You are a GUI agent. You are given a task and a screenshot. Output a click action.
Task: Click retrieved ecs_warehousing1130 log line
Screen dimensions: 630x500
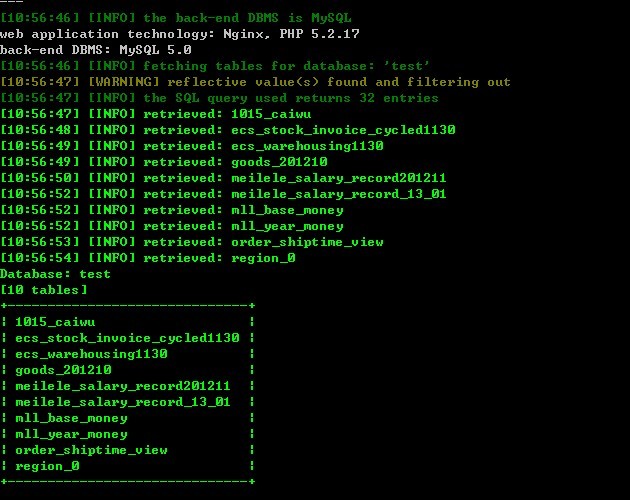[x=192, y=146]
